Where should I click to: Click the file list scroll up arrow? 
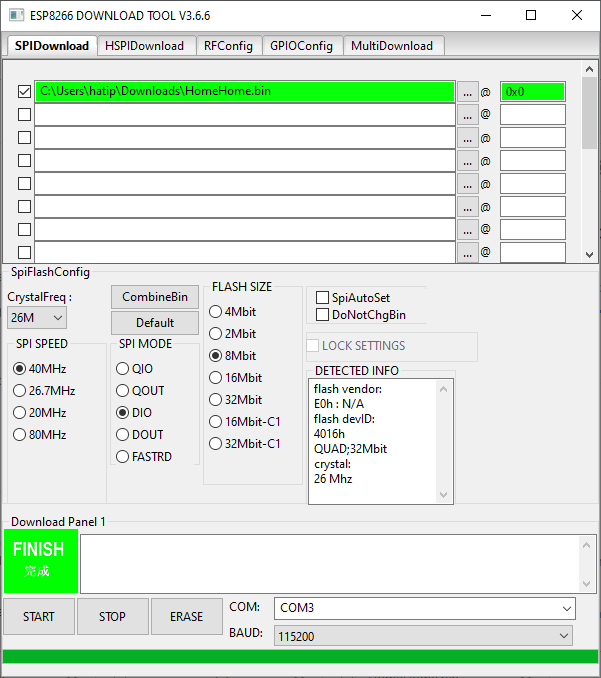589,69
